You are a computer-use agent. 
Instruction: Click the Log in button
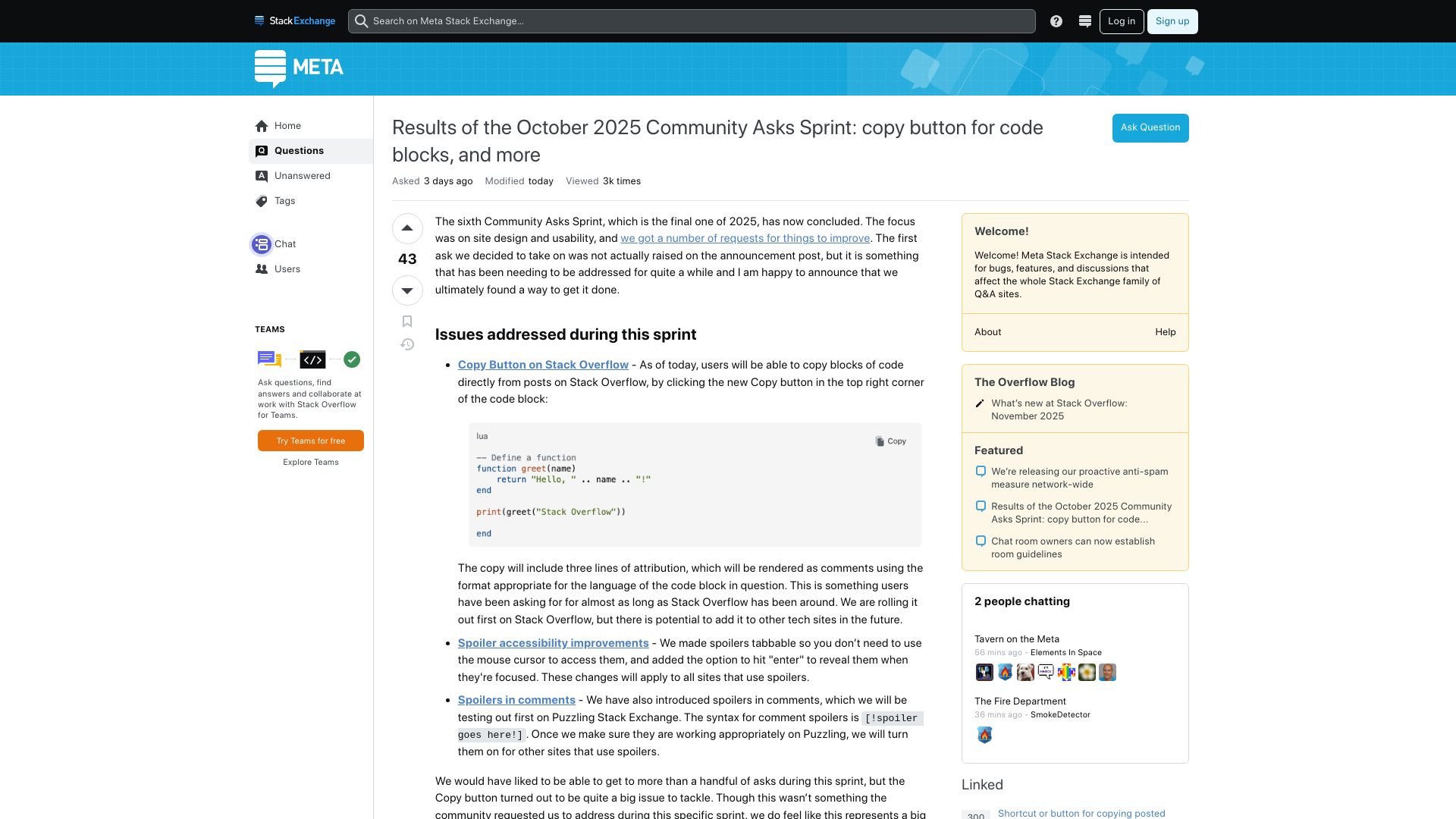click(x=1122, y=21)
